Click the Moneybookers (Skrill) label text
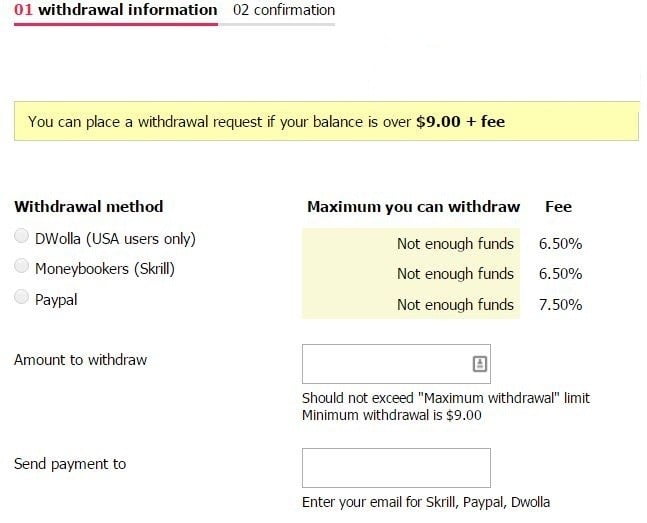The width and height of the screenshot is (647, 523). point(105,269)
